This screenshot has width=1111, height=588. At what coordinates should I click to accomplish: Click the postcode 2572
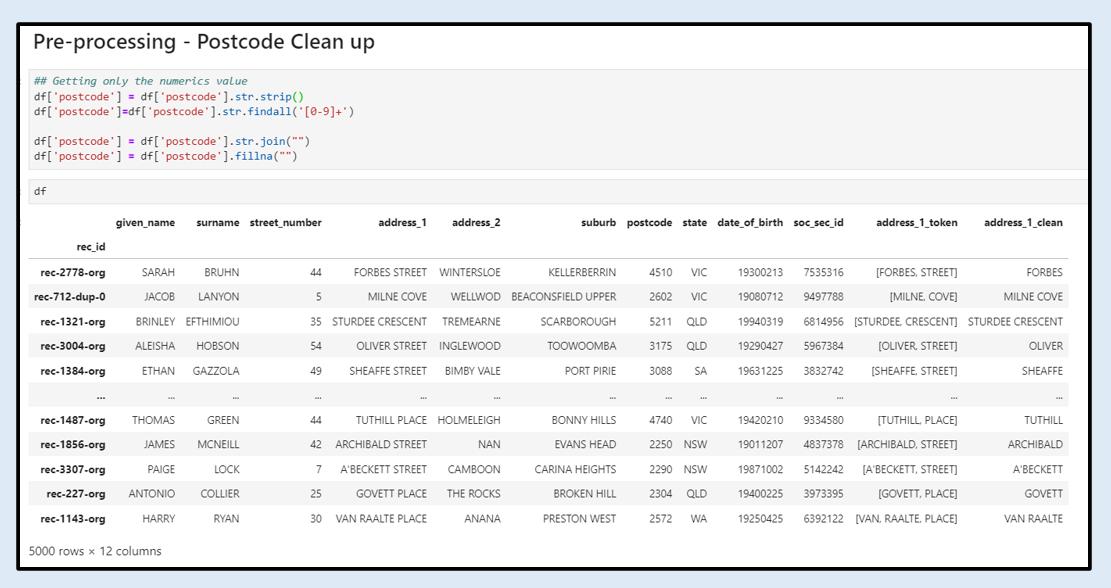point(660,519)
